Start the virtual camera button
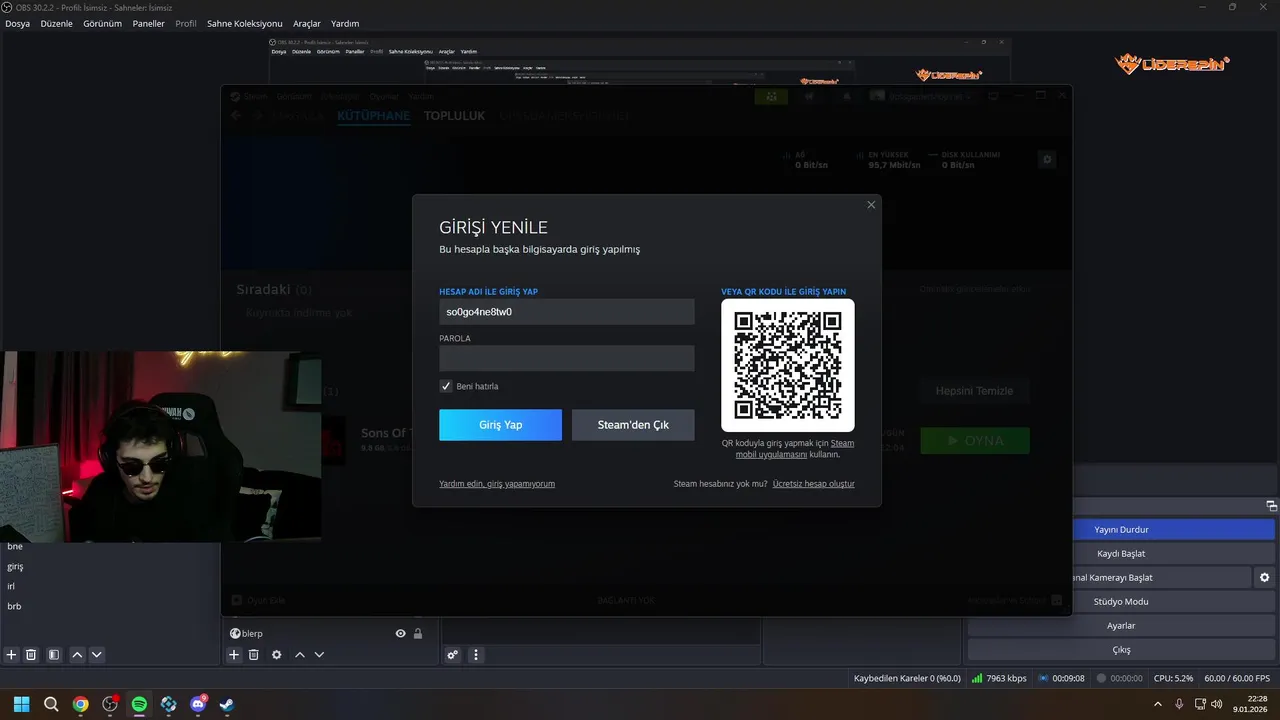The image size is (1280, 720). pyautogui.click(x=1111, y=577)
